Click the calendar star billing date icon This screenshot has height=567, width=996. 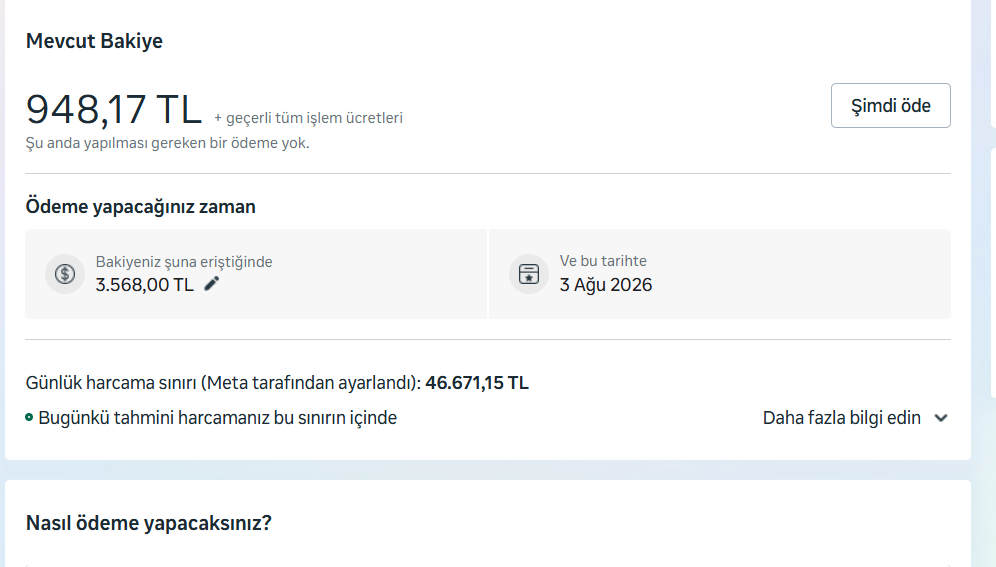[528, 274]
